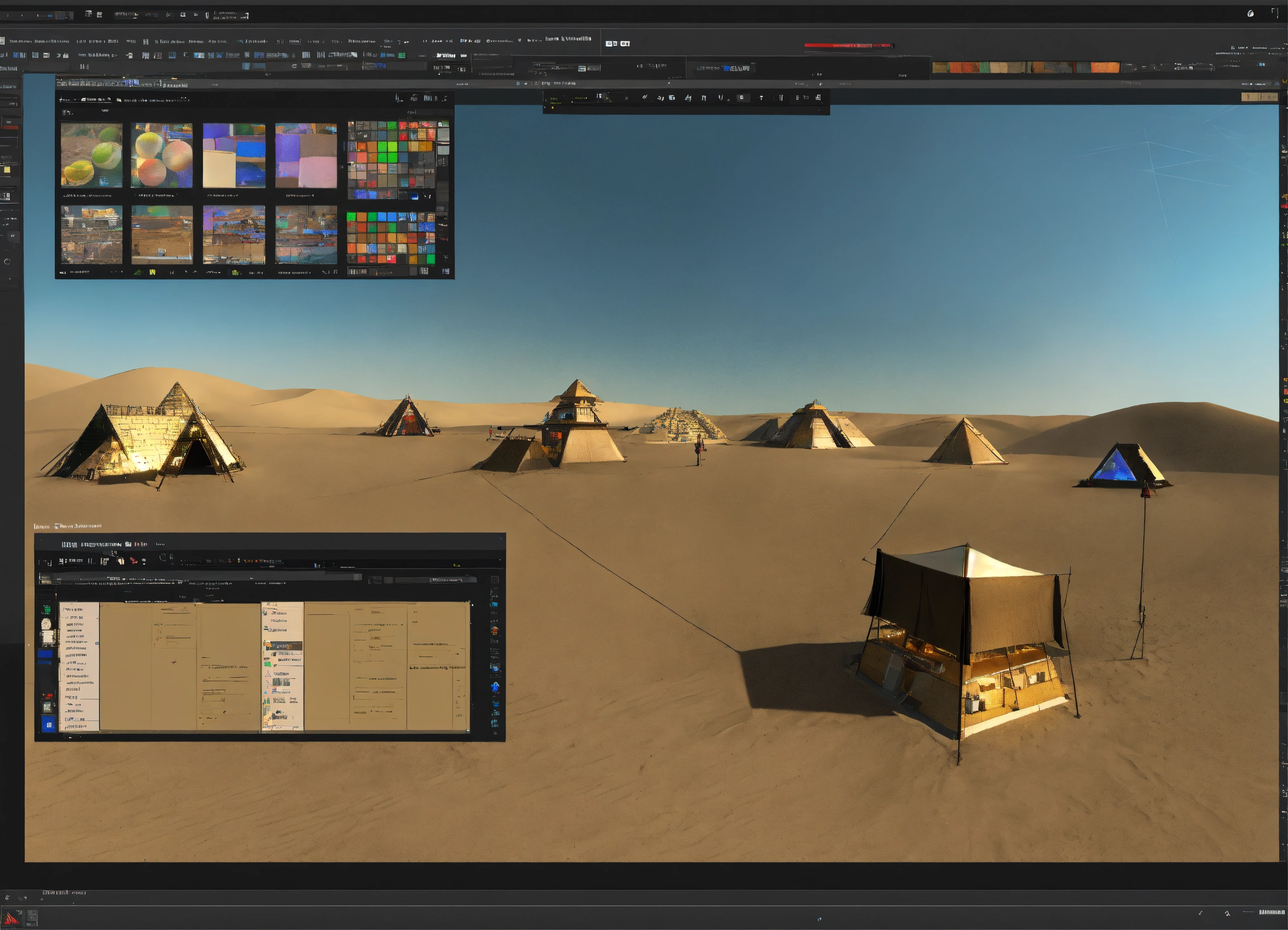Click the red icon in bottom-left taskbar

click(x=11, y=918)
